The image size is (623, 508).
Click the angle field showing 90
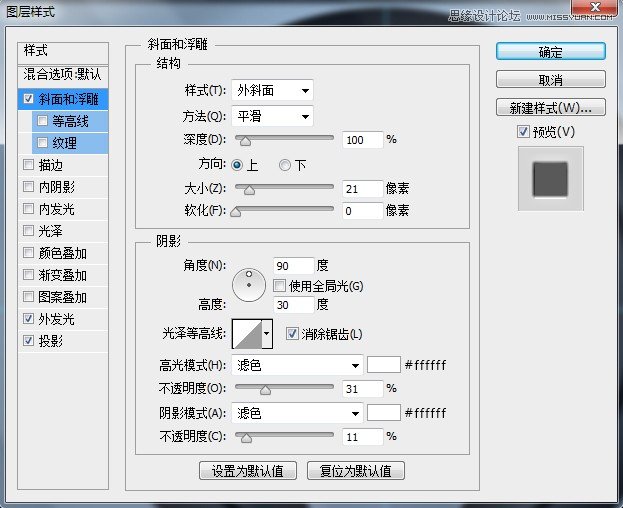tap(294, 266)
